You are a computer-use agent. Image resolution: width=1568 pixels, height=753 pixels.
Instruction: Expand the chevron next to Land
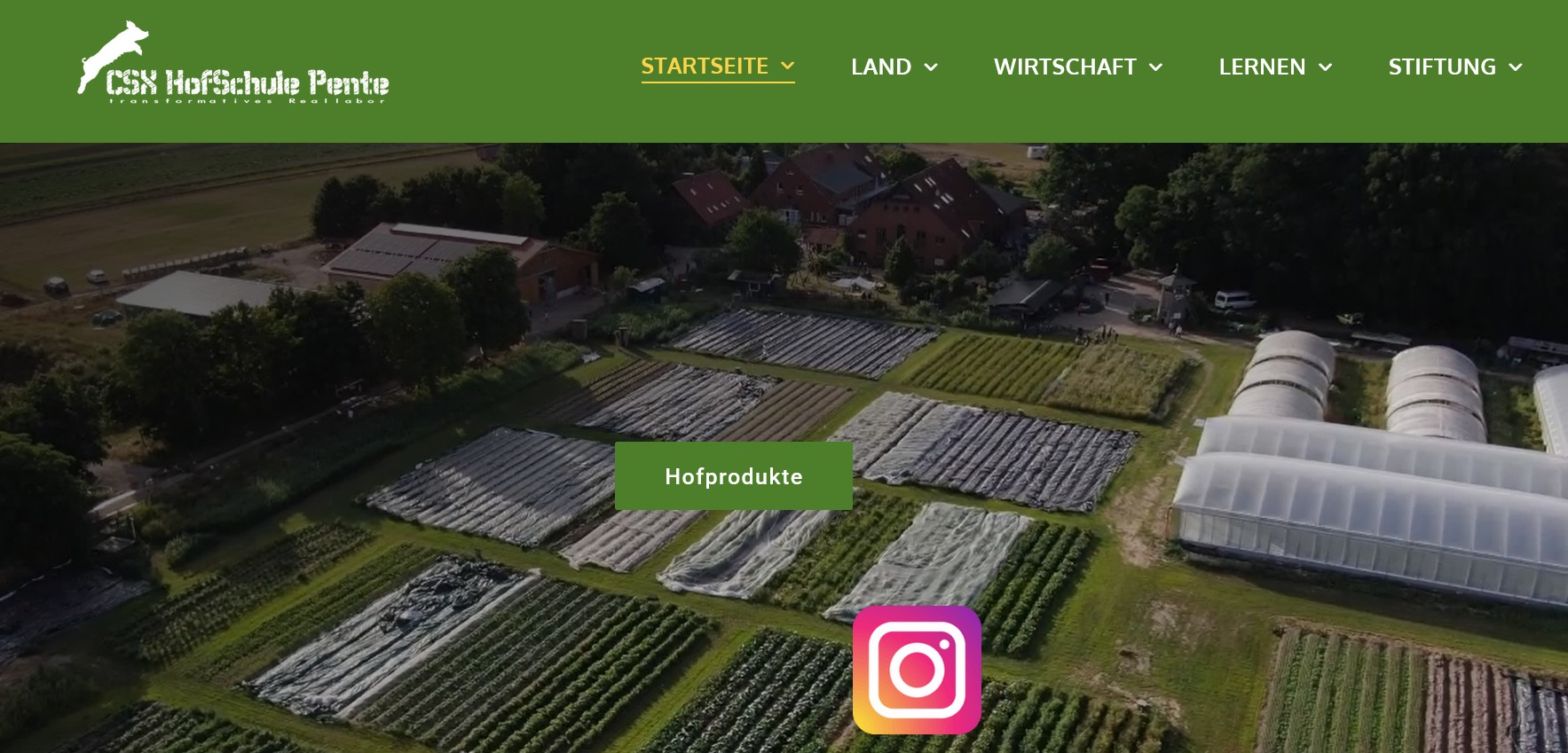pos(931,67)
